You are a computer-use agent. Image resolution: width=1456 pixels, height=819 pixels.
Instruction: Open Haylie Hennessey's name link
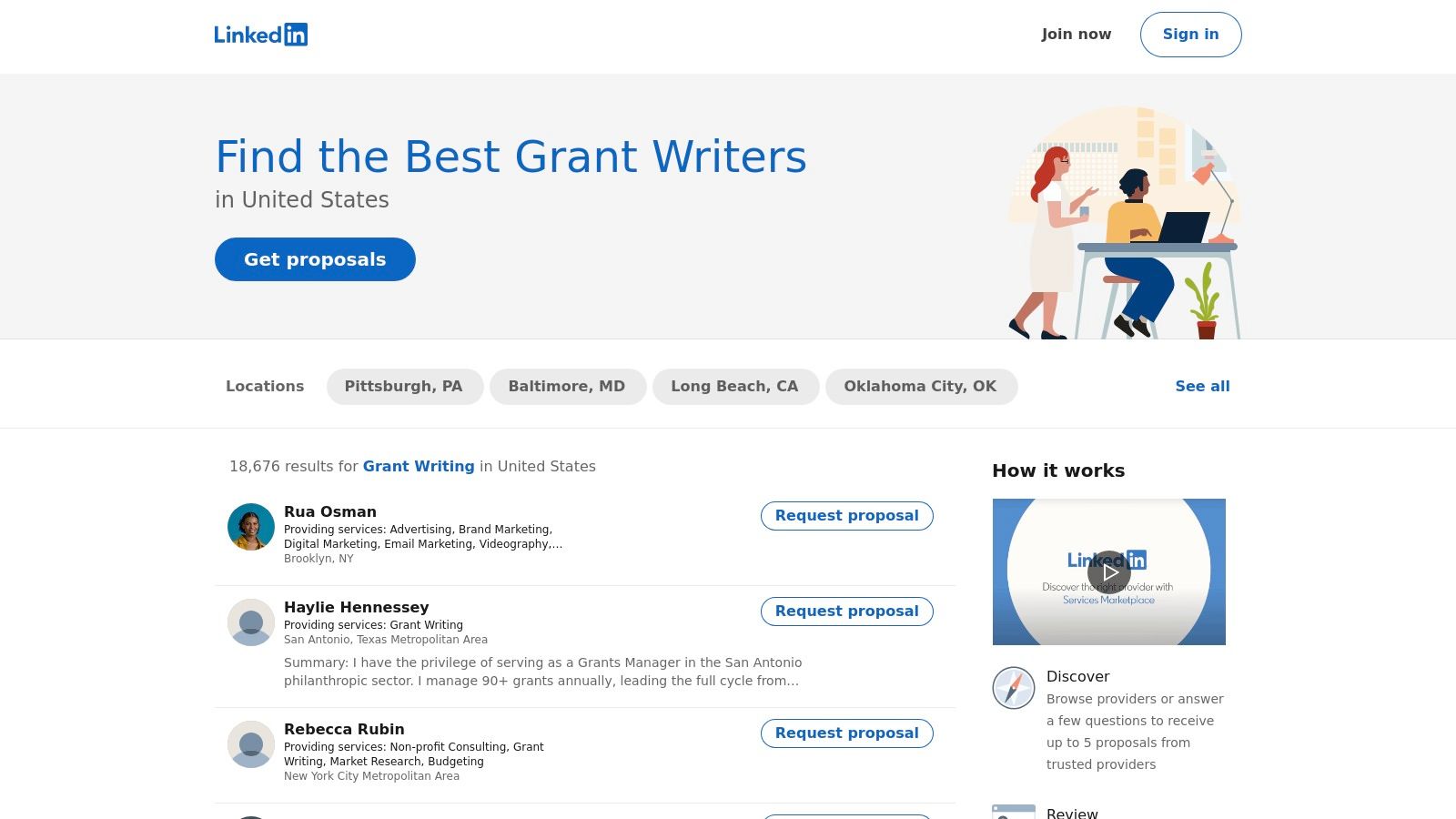click(357, 607)
